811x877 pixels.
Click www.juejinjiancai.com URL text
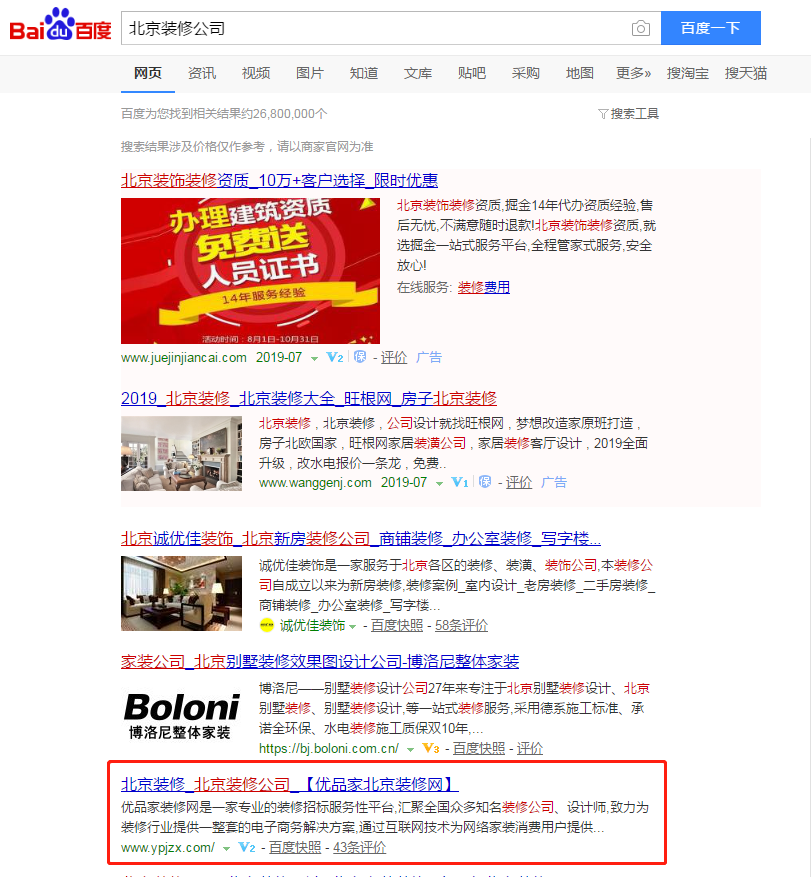pos(183,357)
